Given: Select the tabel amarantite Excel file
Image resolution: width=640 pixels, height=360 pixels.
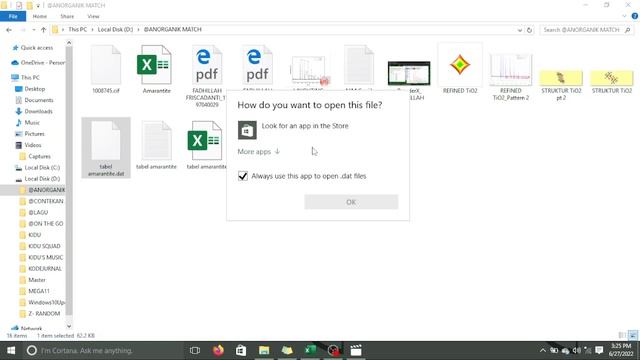Looking at the screenshot, I should 206,145.
